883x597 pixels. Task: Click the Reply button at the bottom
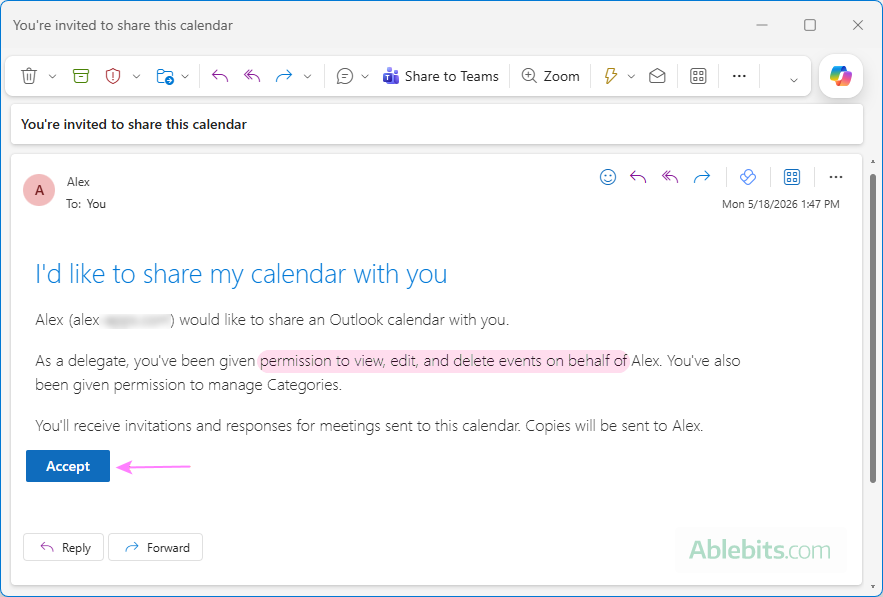click(63, 547)
